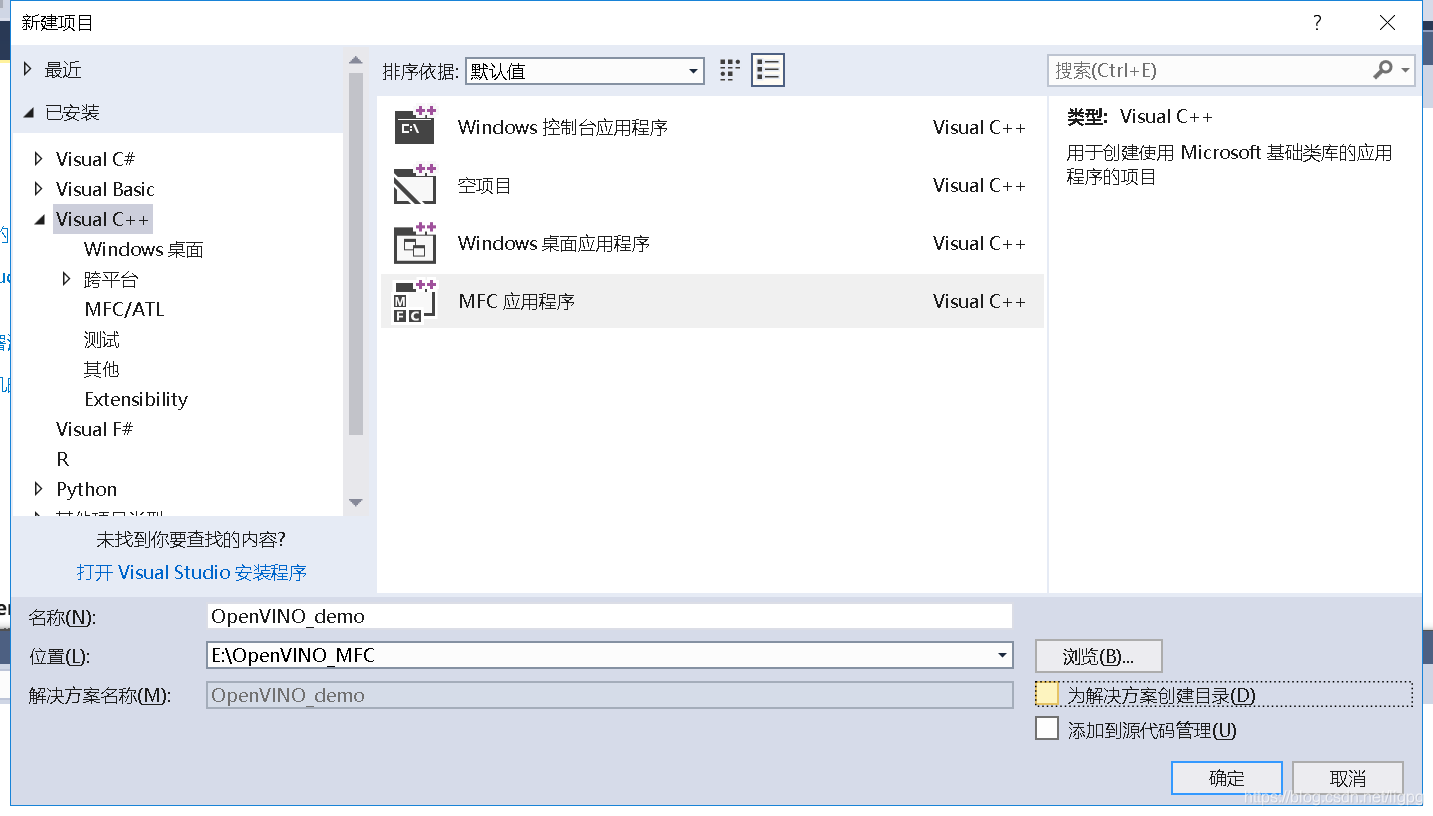Expand the Recent (最近) section
1433x816 pixels.
[28, 69]
